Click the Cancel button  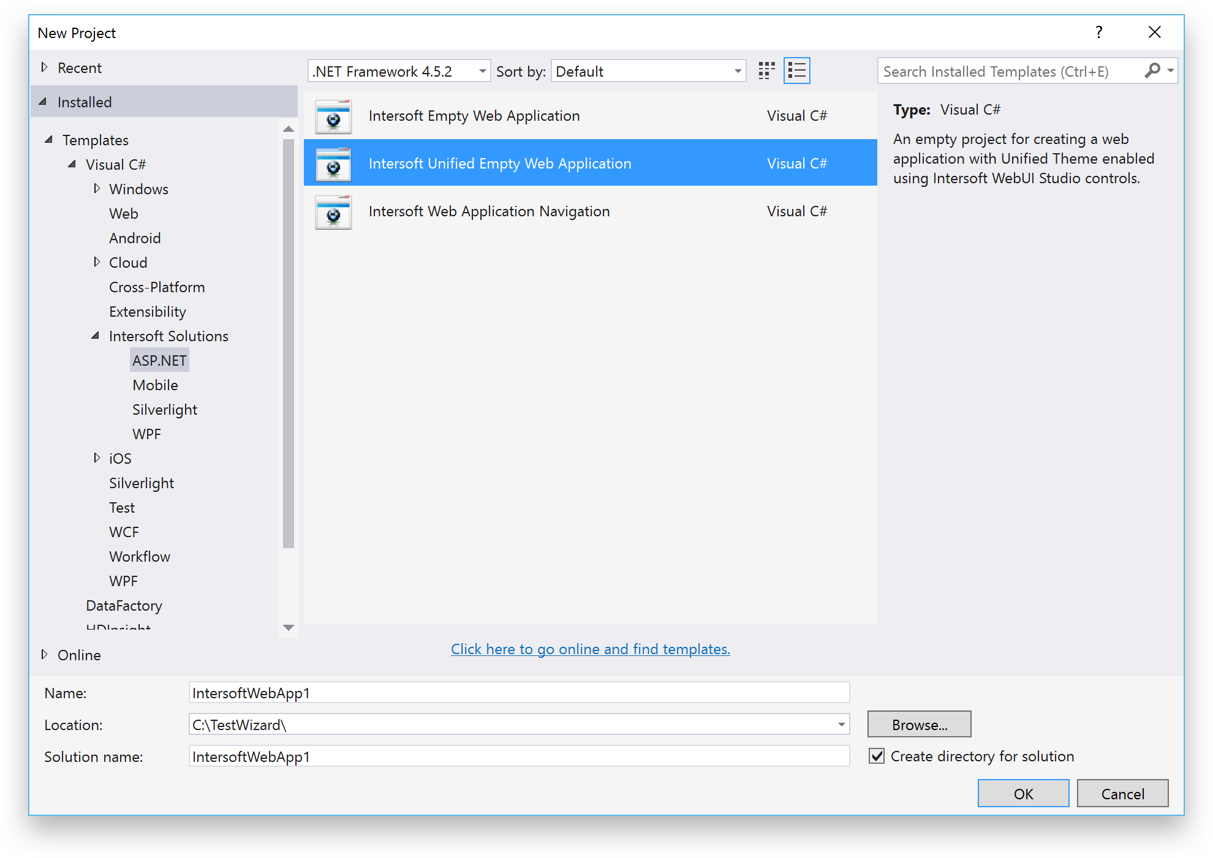click(1123, 793)
